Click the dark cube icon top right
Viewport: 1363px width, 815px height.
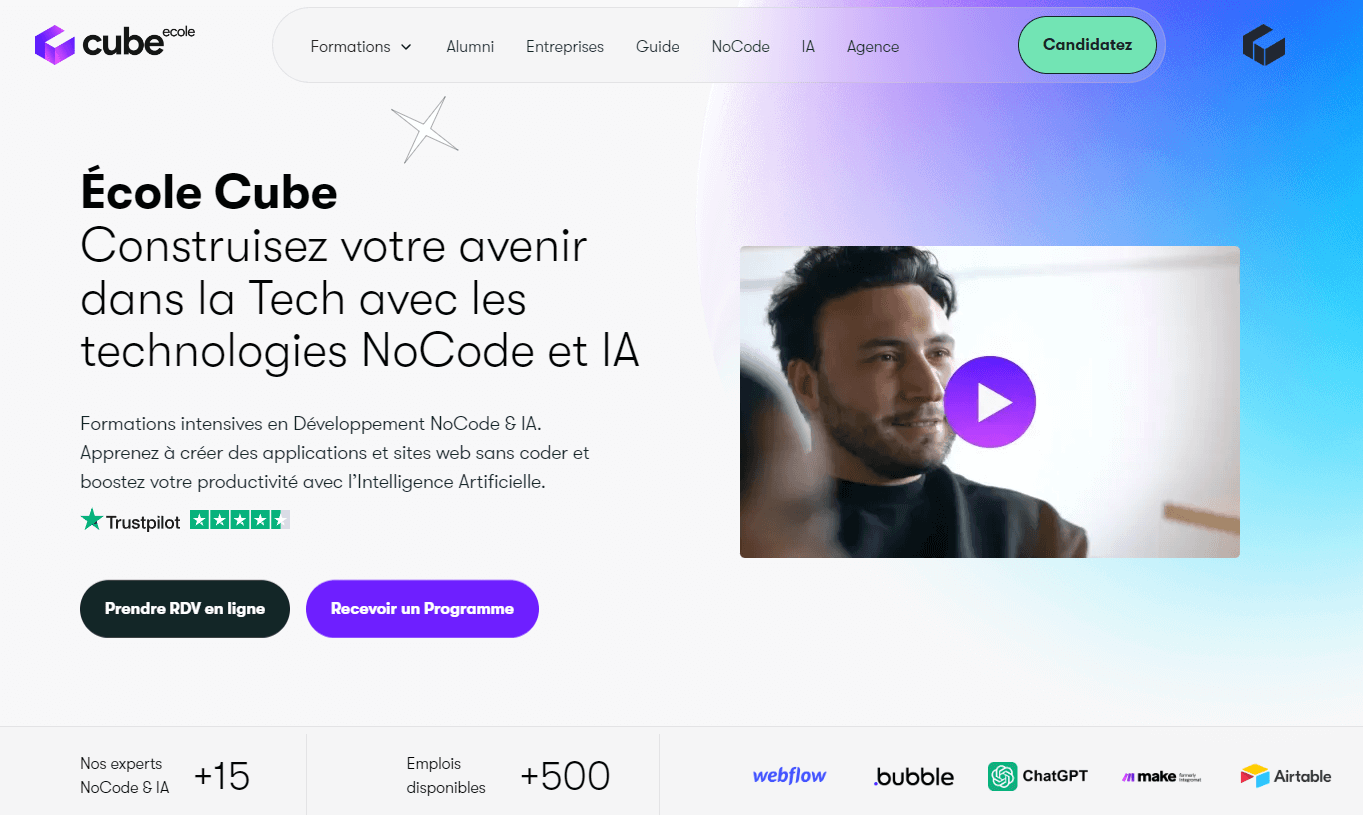click(1263, 46)
